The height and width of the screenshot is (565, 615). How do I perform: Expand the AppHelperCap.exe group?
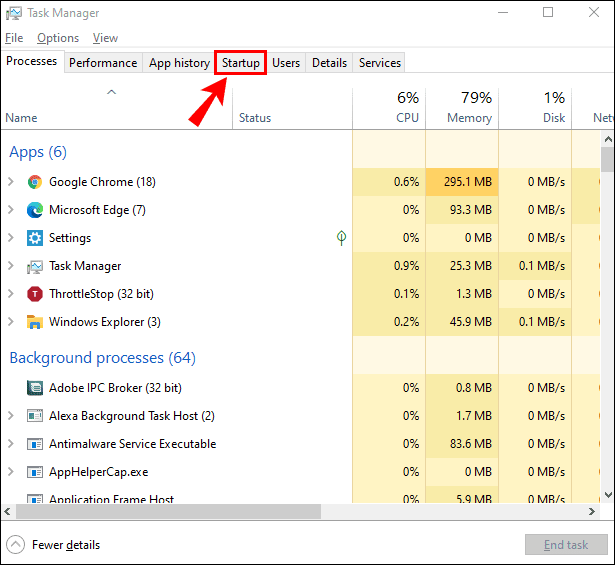[11, 472]
